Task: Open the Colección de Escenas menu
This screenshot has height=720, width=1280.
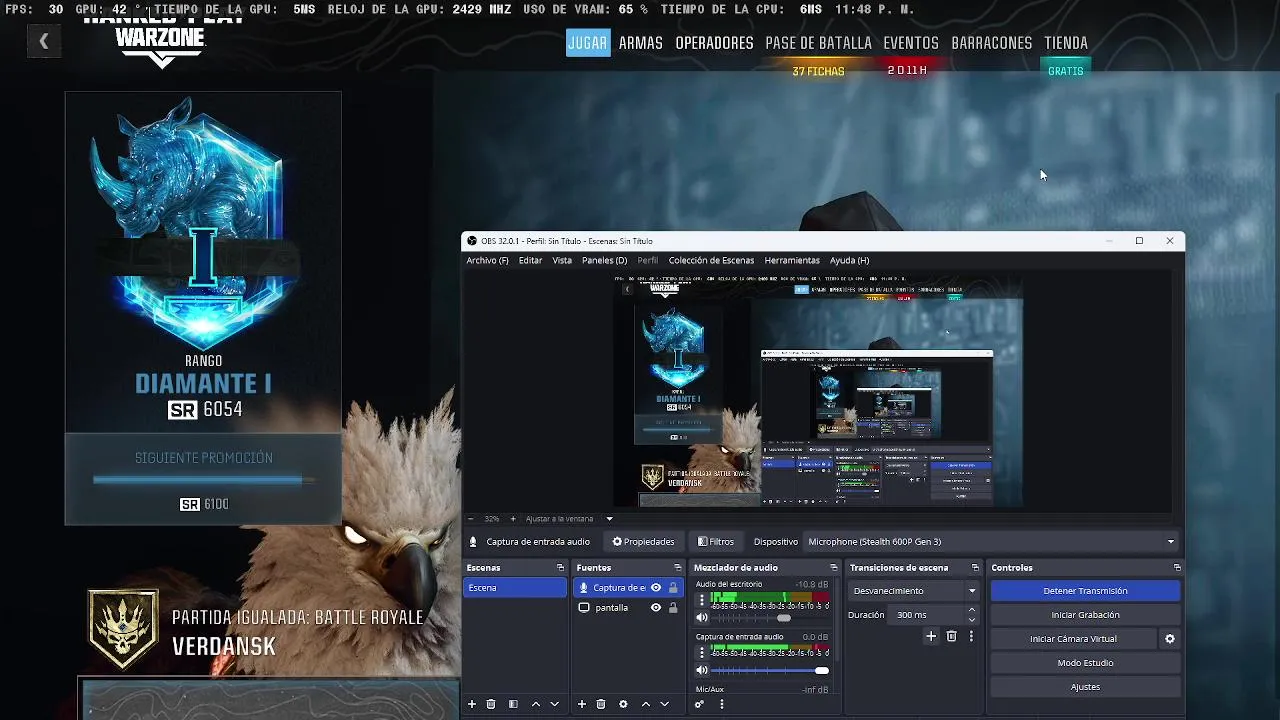Action: [711, 261]
